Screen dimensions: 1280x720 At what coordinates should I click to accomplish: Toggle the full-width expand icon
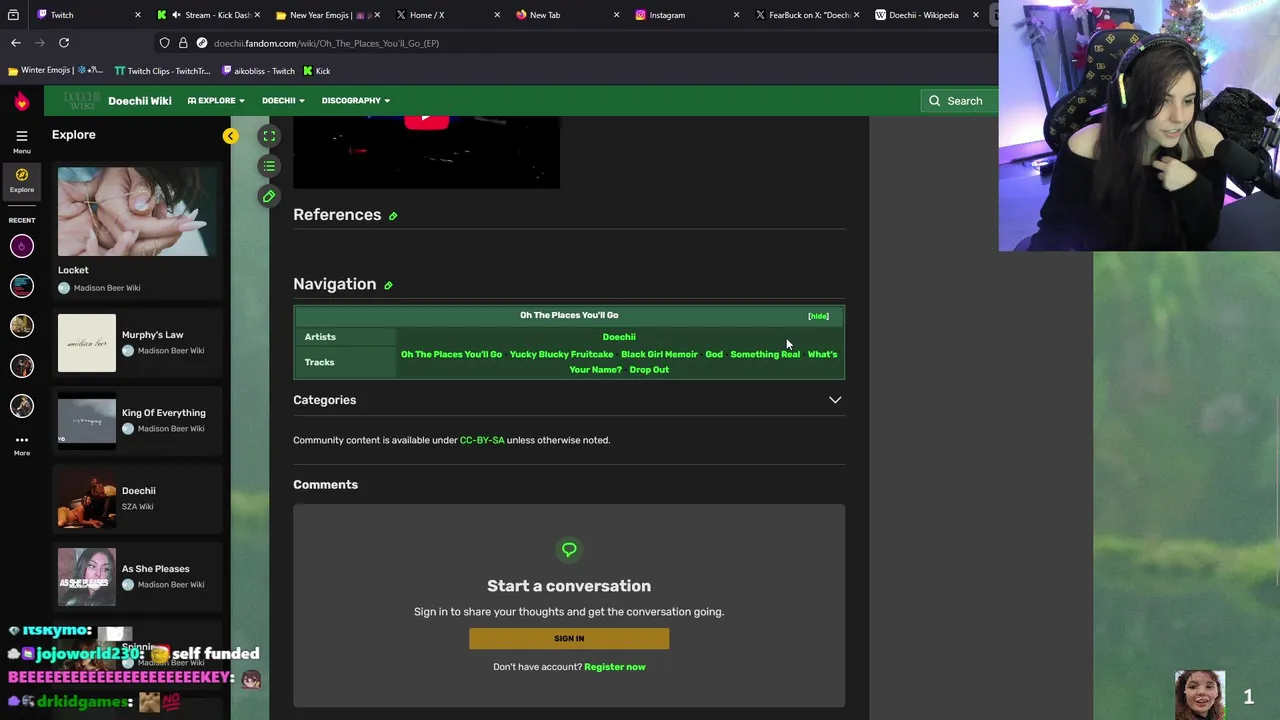coord(269,136)
